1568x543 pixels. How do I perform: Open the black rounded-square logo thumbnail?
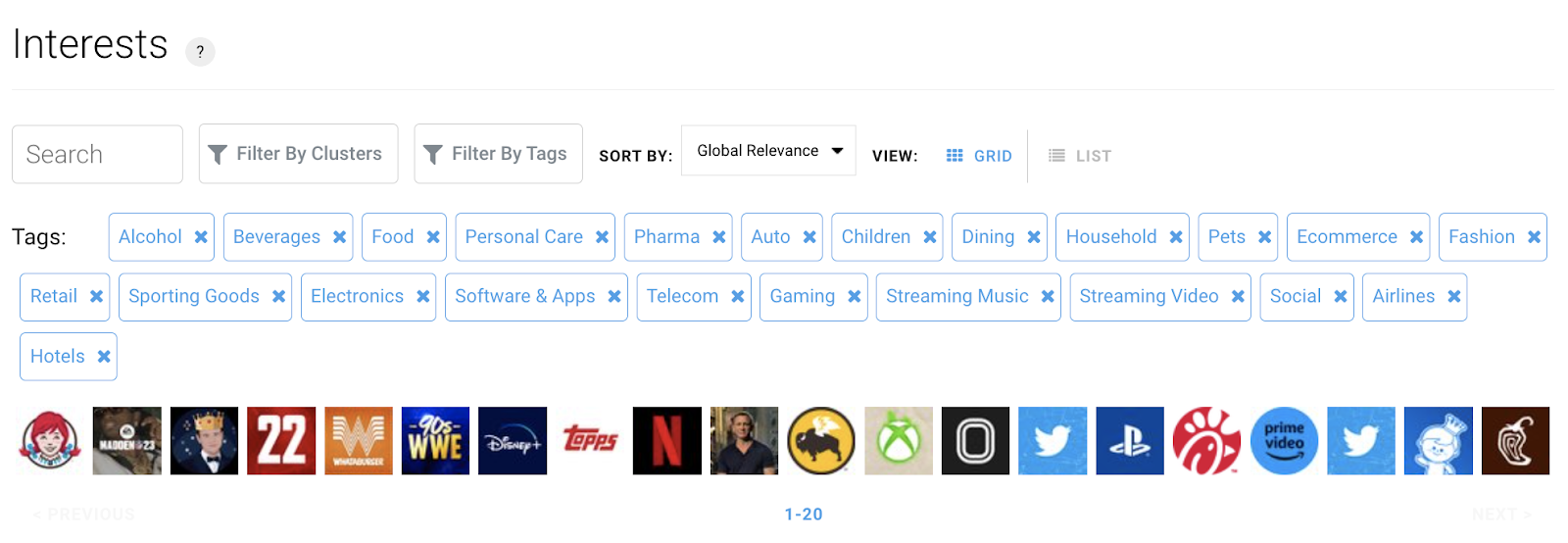pyautogui.click(x=976, y=441)
